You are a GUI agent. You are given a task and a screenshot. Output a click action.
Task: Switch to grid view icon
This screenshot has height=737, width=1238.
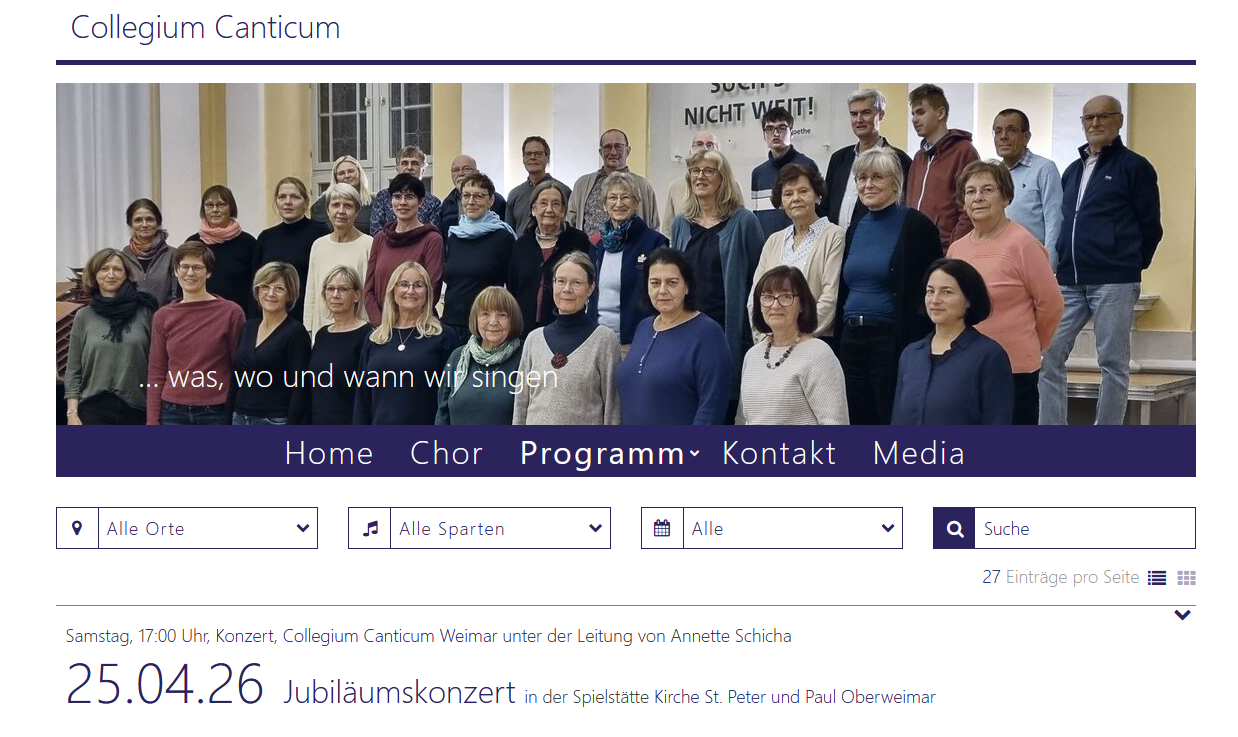click(x=1186, y=578)
